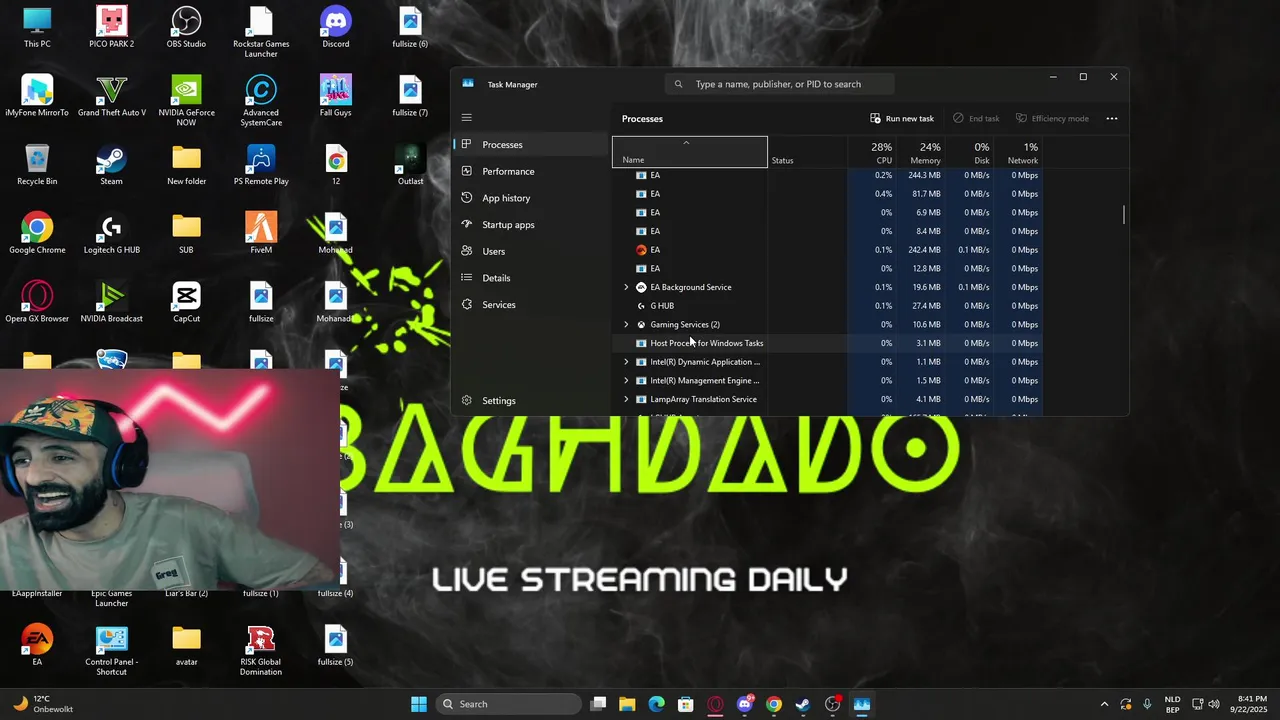This screenshot has width=1280, height=720.
Task: Select Google Chrome desktop shortcut
Action: tap(37, 233)
